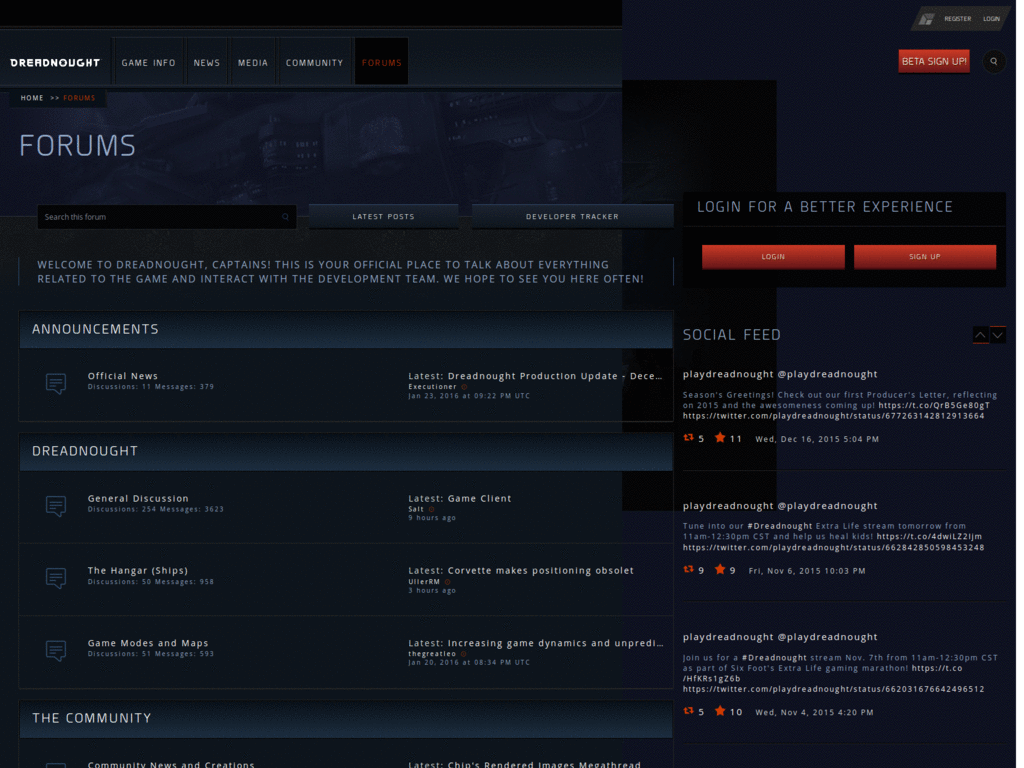Click the status icon next to thegreatleo
This screenshot has width=1024, height=768.
pos(464,654)
